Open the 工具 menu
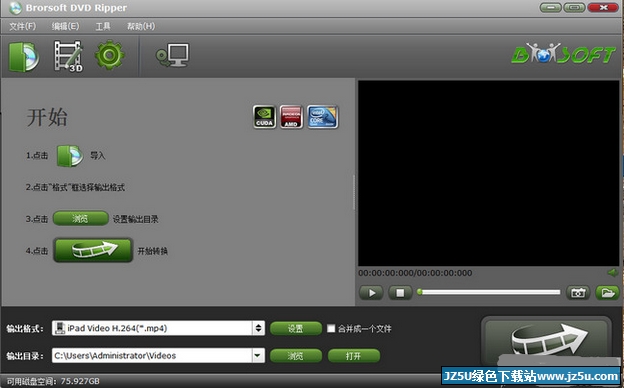 pyautogui.click(x=103, y=26)
